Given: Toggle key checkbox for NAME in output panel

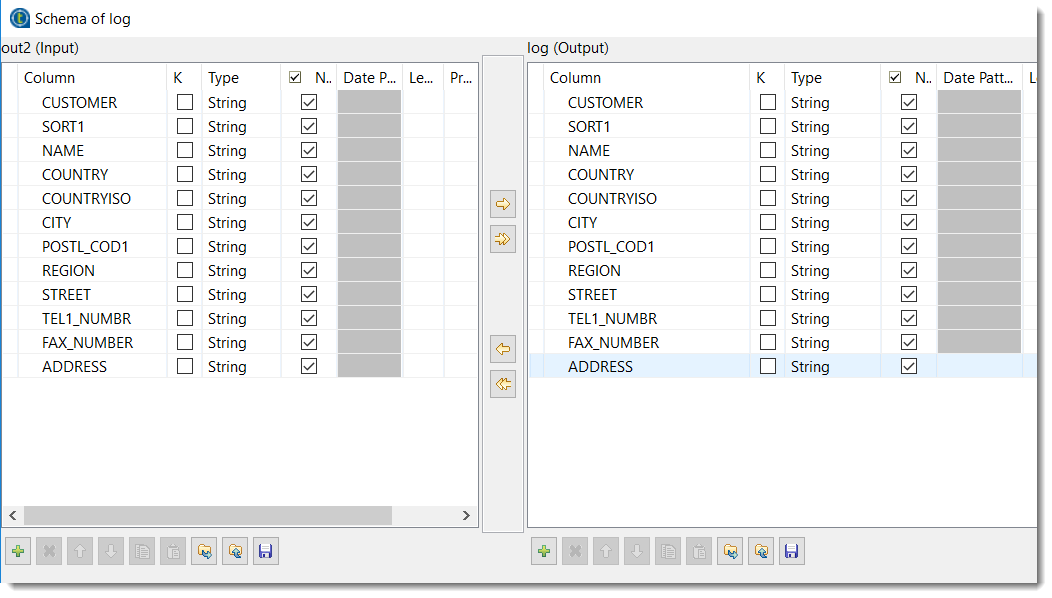Looking at the screenshot, I should pyautogui.click(x=768, y=150).
